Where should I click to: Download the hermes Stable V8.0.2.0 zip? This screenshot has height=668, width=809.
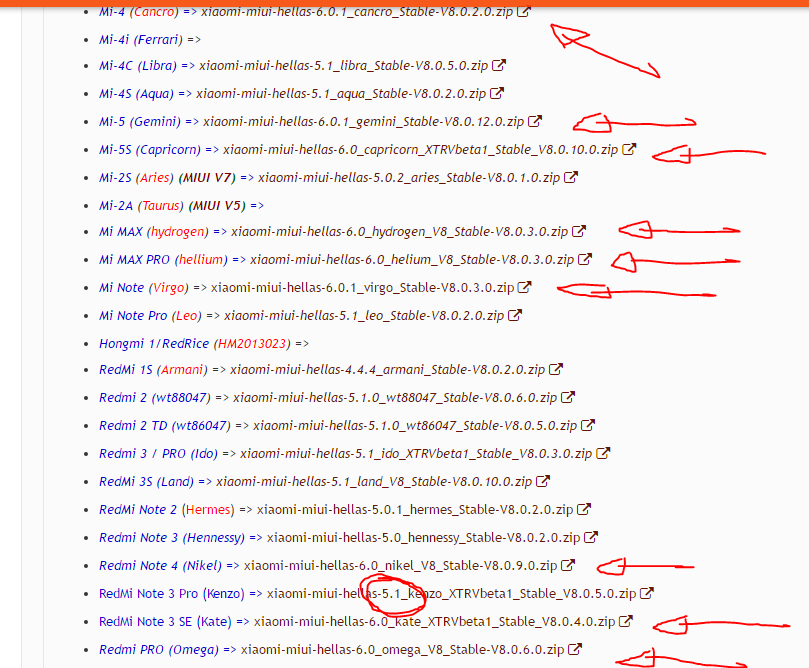point(415,509)
